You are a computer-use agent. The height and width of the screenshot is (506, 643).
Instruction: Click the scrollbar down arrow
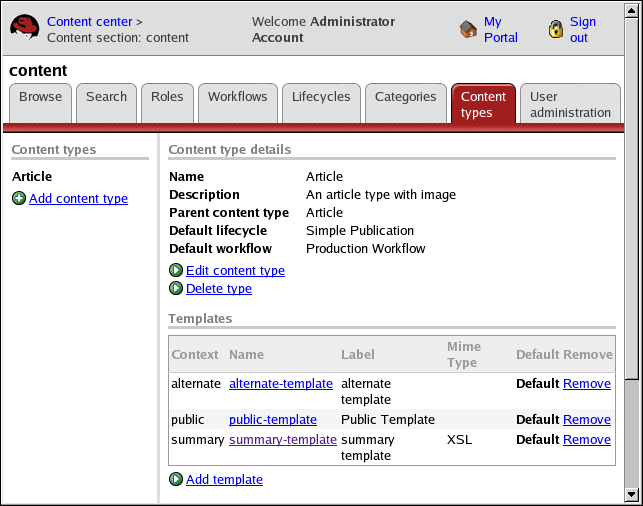[632, 495]
